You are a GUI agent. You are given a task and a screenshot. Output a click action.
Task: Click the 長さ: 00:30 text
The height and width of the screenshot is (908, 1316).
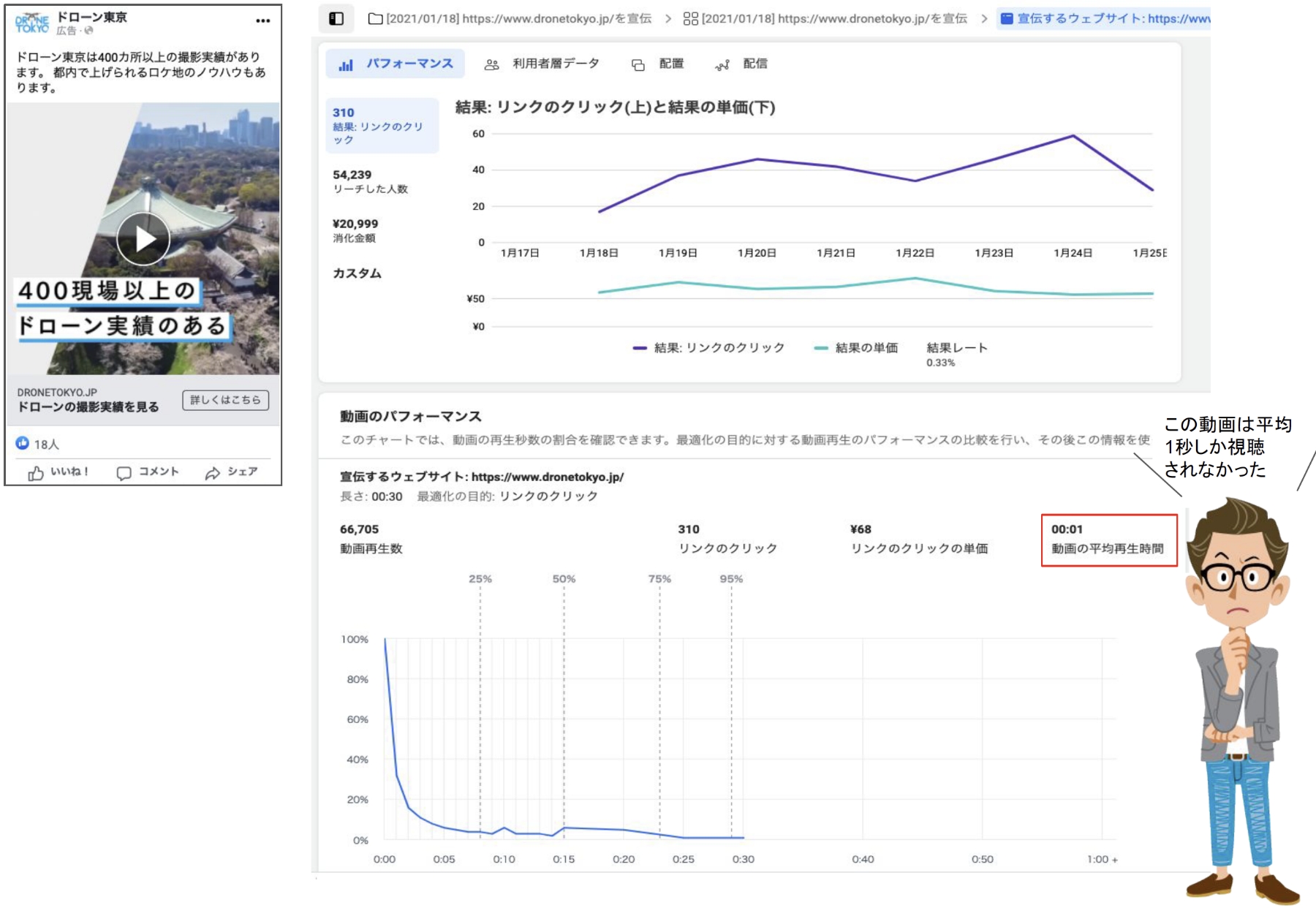pos(371,496)
